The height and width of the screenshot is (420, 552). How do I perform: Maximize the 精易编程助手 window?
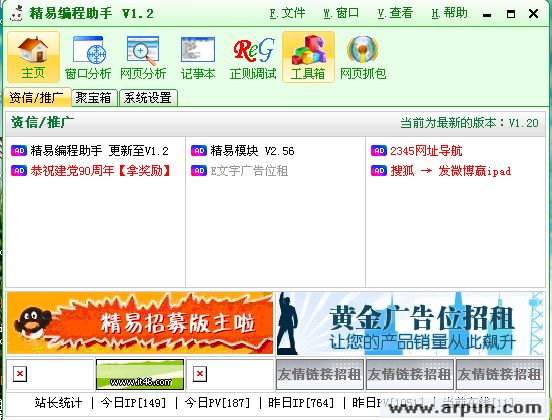click(510, 14)
